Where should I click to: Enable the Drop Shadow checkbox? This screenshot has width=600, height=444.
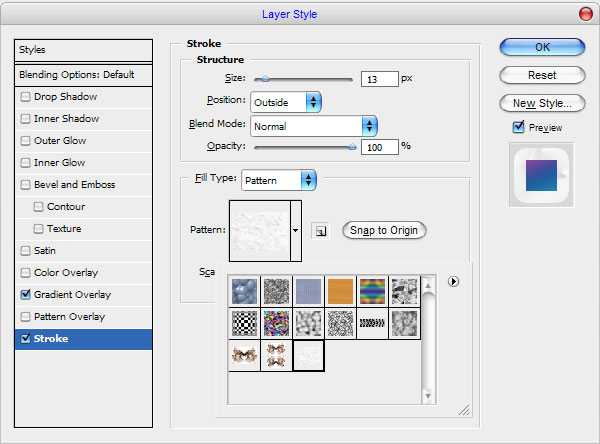coord(25,96)
